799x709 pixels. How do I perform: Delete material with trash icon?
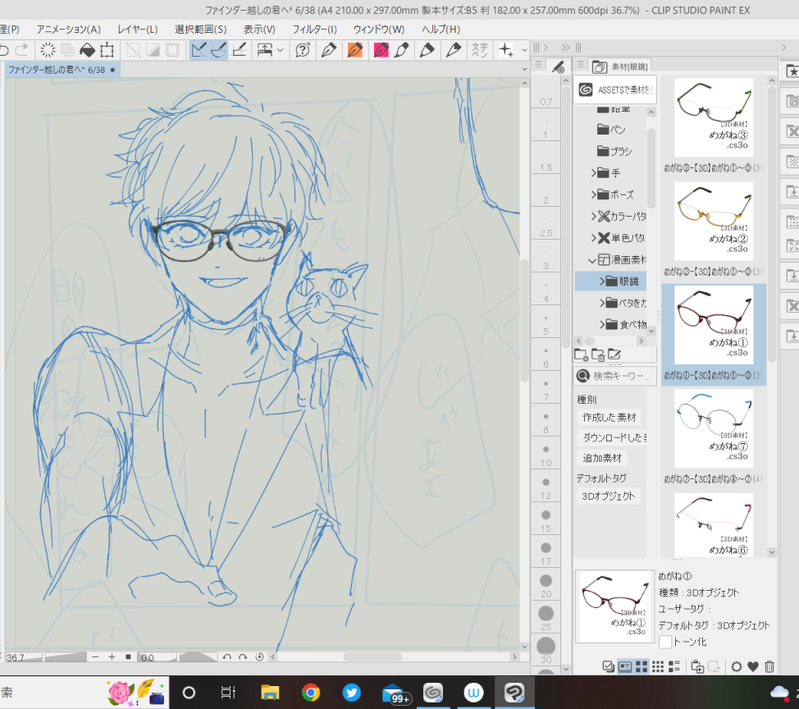(769, 666)
